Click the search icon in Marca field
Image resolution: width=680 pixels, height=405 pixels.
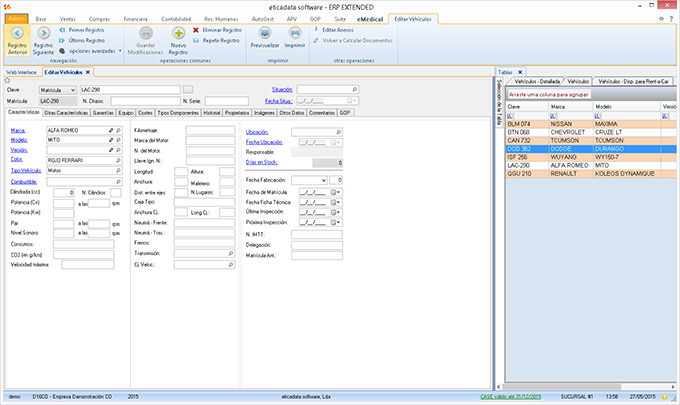117,131
